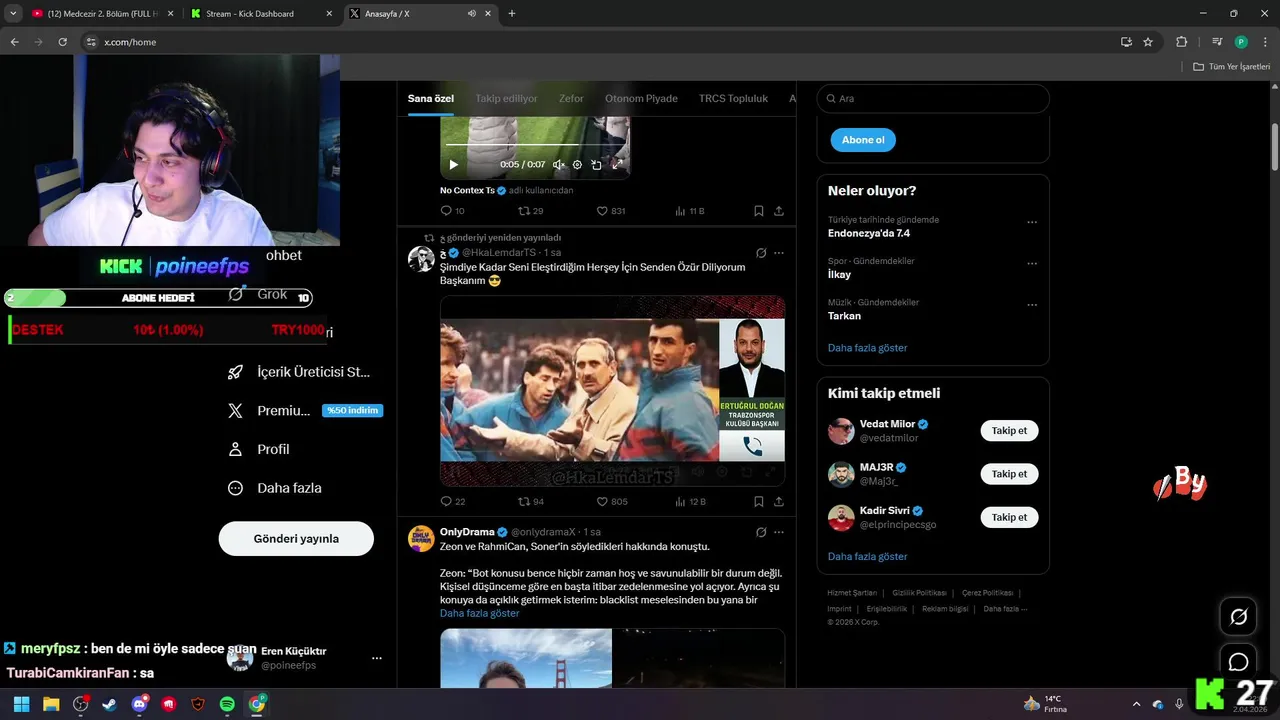Screen dimensions: 1280x720
Task: Open options for the Endonezya'da 7.4 trend
Action: 1032,222
